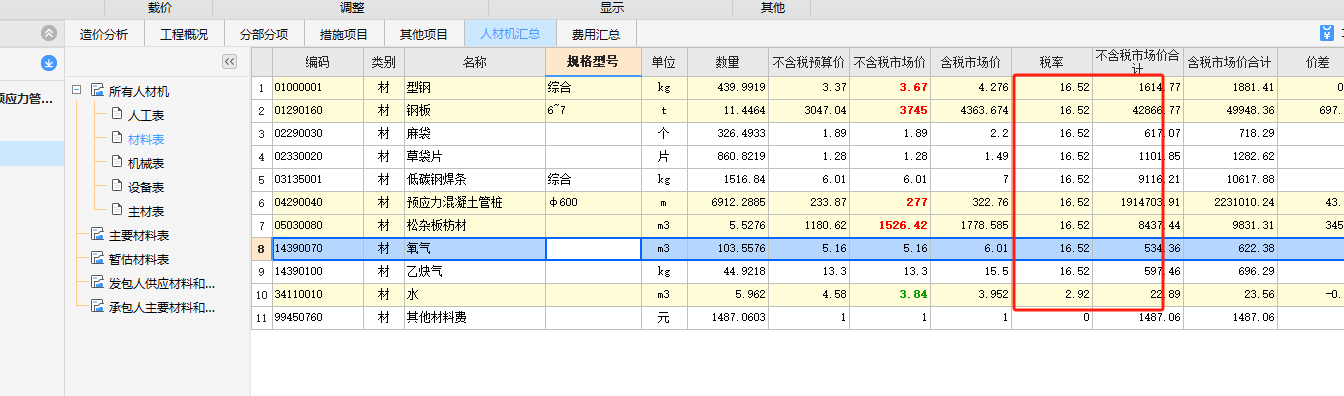This screenshot has height=396, width=1344.
Task: Click the name cell 松杂板枋材
Action: point(474,225)
